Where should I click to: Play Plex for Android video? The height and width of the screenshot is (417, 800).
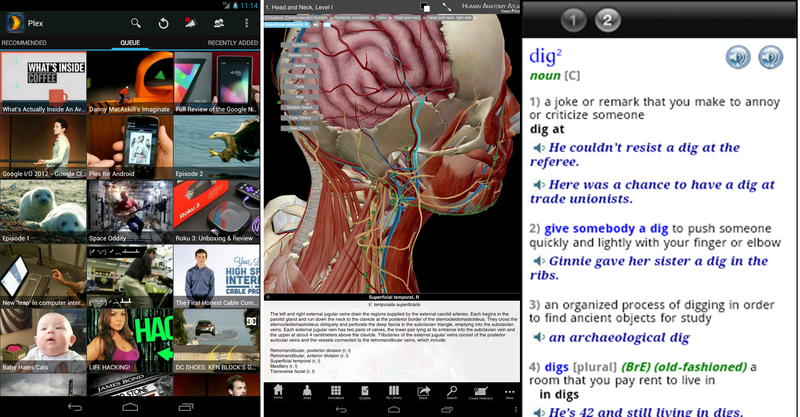click(130, 147)
